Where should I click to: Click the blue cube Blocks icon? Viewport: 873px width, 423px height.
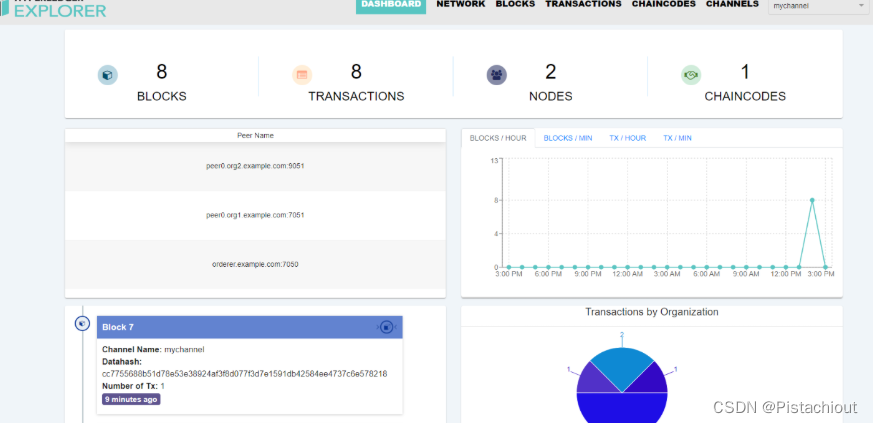tap(107, 75)
